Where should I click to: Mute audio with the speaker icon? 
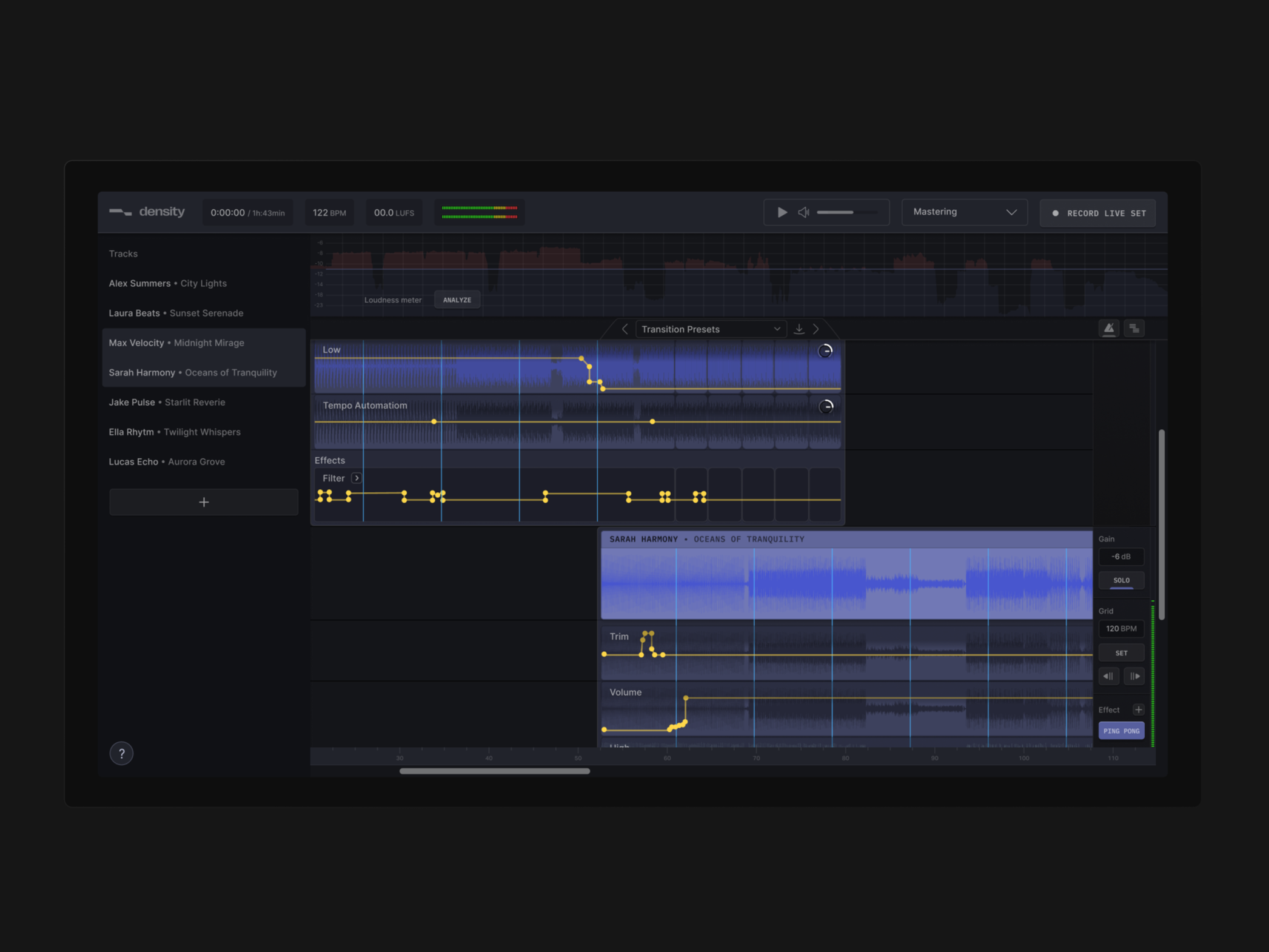pyautogui.click(x=803, y=212)
